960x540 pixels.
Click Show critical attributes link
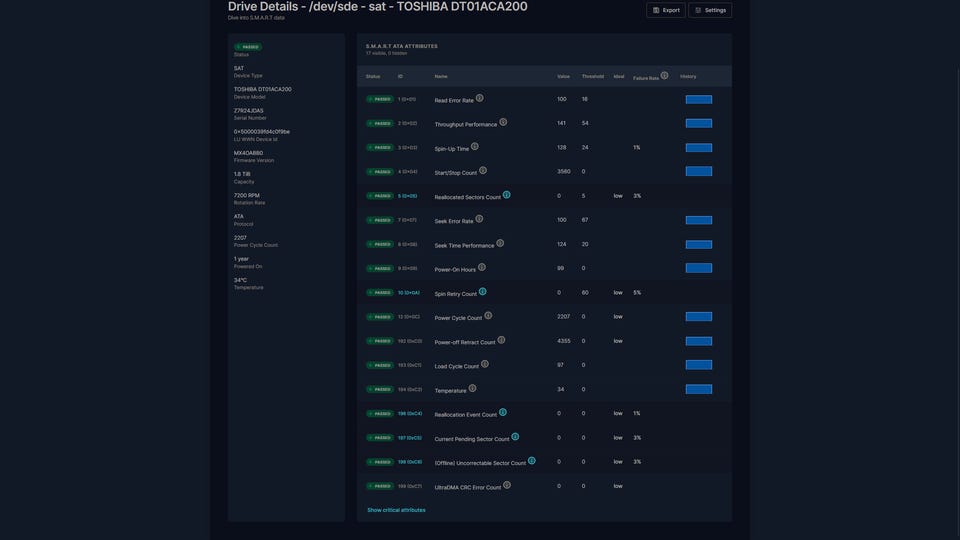(x=396, y=510)
